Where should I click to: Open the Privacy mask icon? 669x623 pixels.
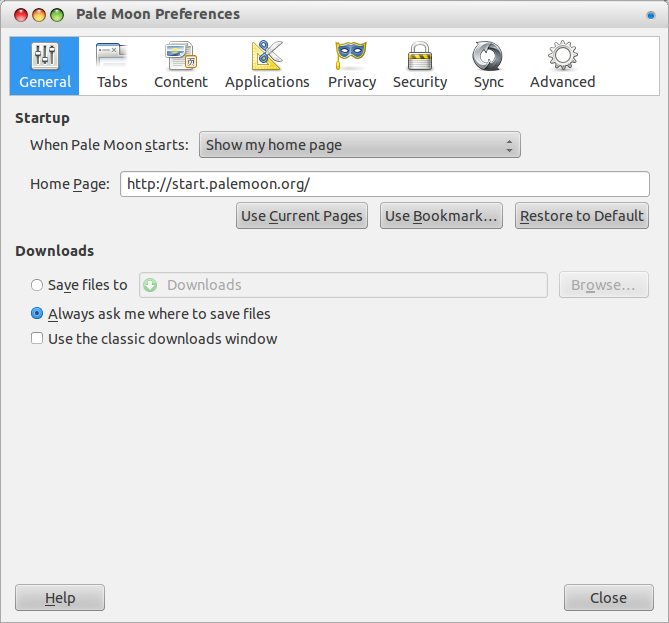tap(351, 55)
